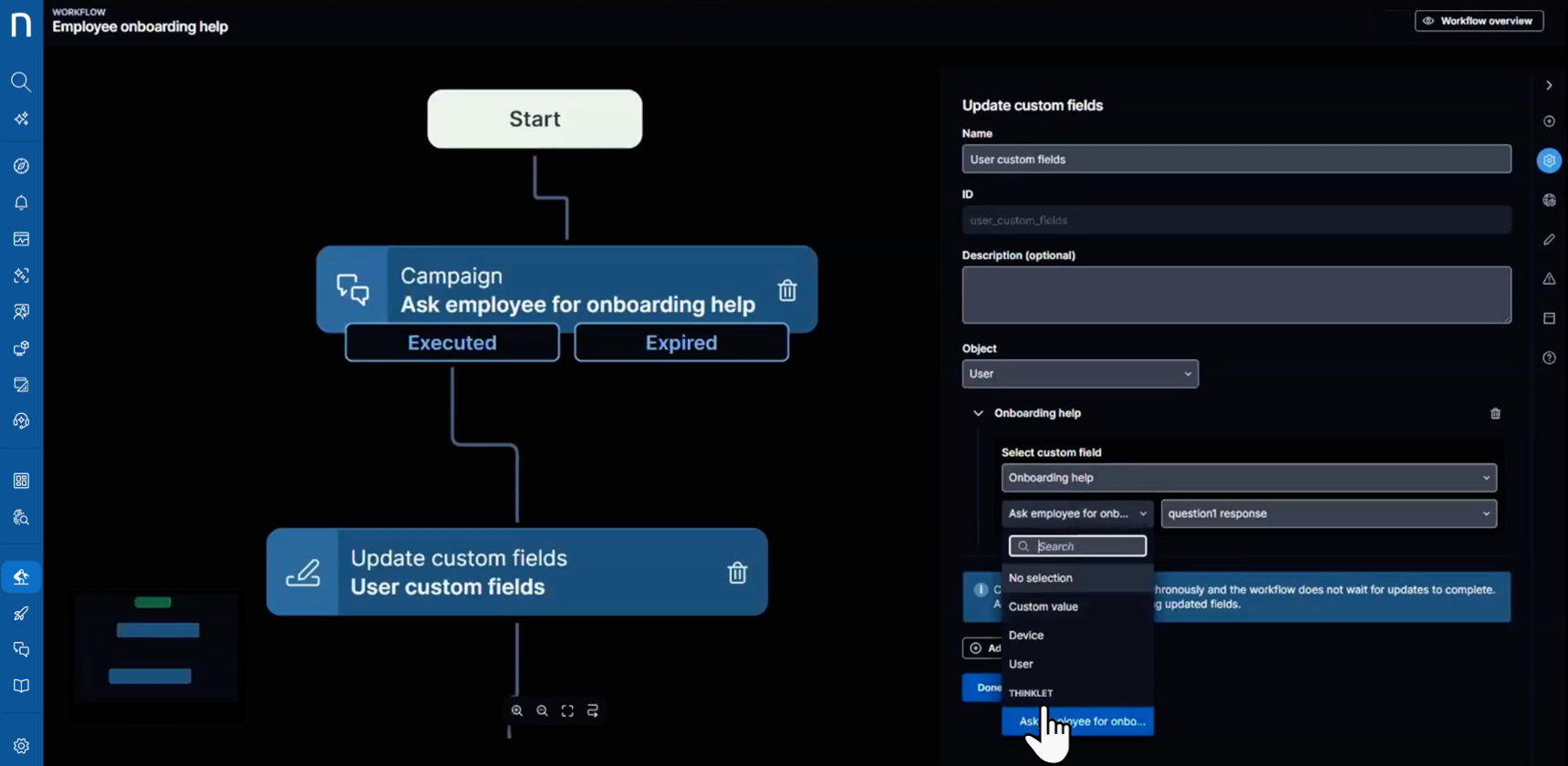This screenshot has height=766, width=1568.
Task: Delete the Update custom fields node
Action: (x=737, y=573)
